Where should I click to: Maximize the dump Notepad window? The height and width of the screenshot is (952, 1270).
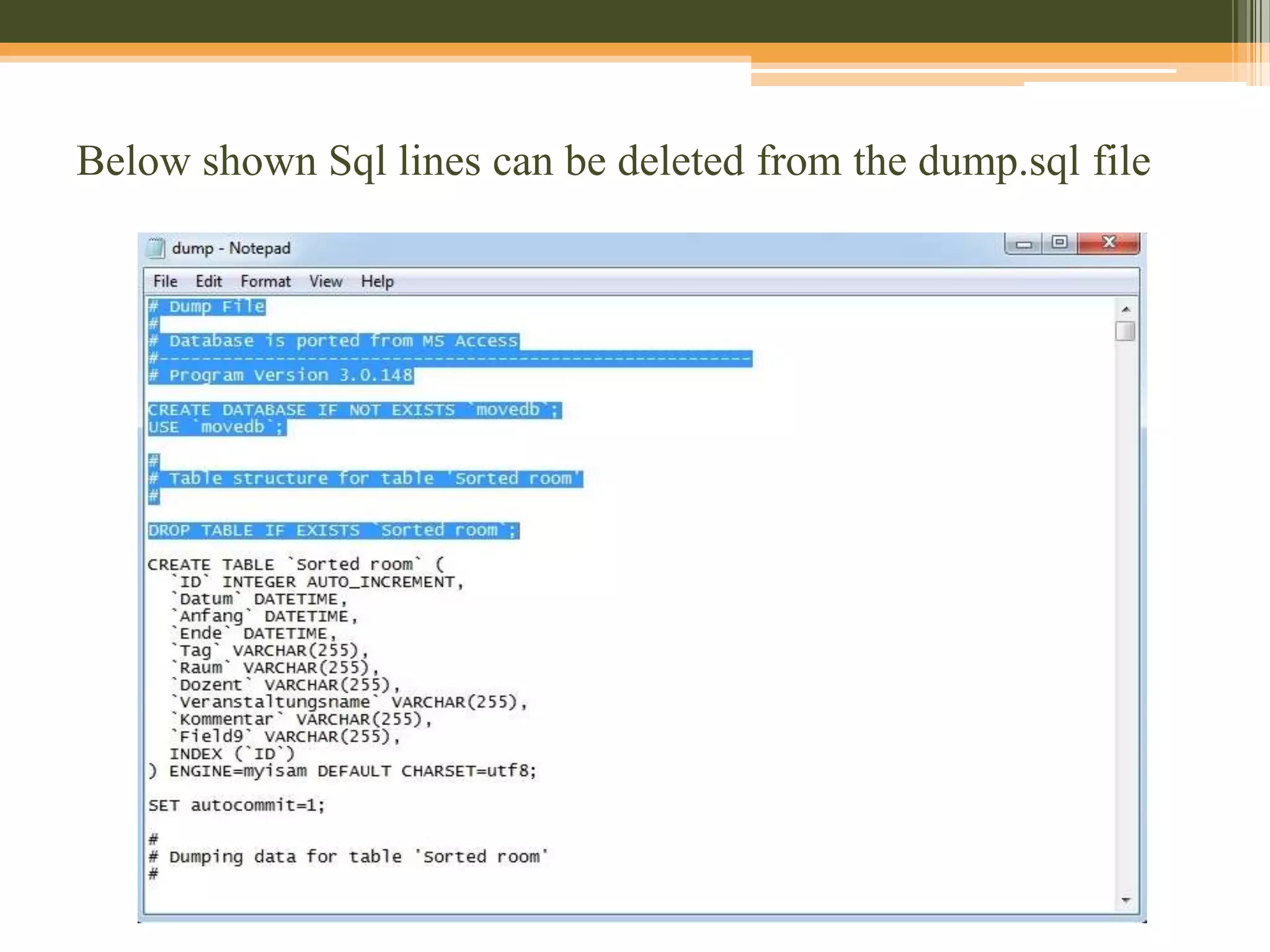click(x=1060, y=243)
